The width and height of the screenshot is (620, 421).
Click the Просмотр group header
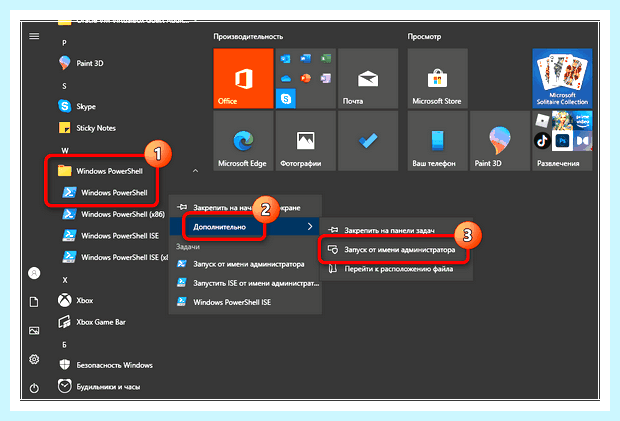point(424,36)
